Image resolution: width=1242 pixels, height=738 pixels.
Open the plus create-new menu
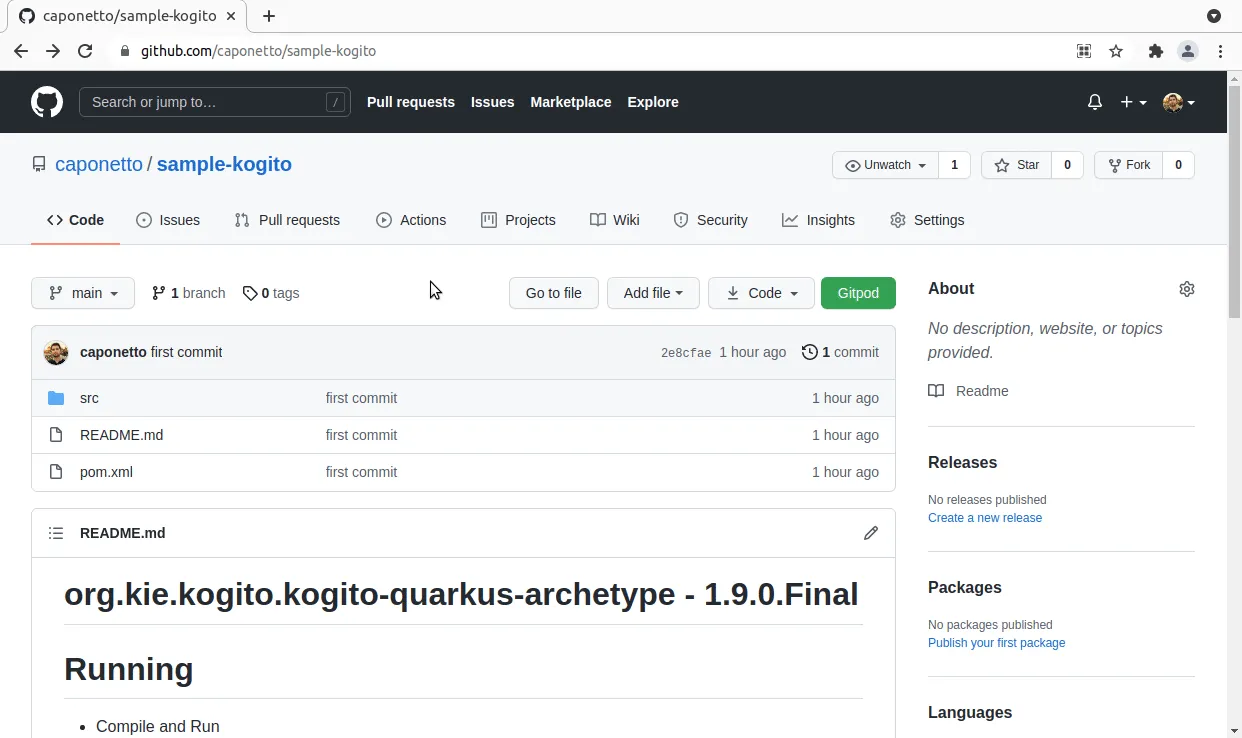(x=1133, y=102)
